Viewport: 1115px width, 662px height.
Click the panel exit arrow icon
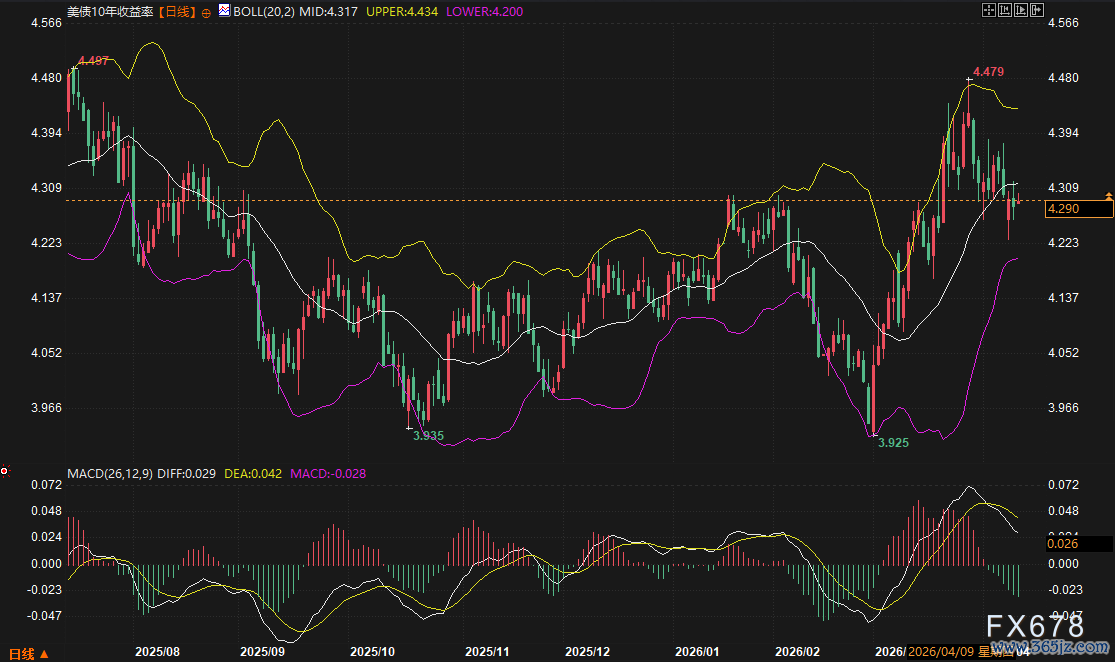pos(1037,10)
